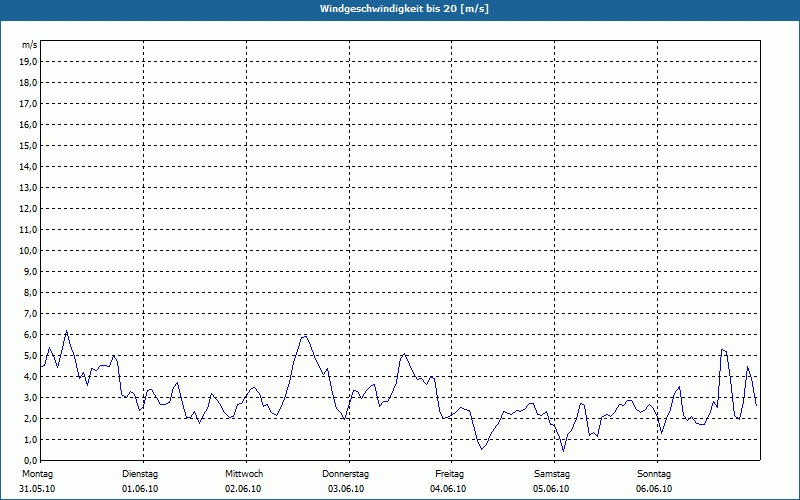This screenshot has height=500, width=800.
Task: Click the date 03.06.10
Action: pyautogui.click(x=346, y=489)
